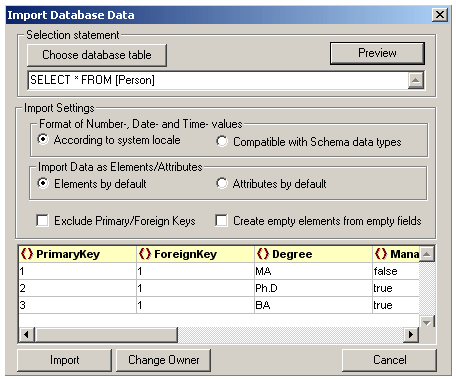Click the false value cell
The width and height of the screenshot is (456, 379).
[396, 271]
